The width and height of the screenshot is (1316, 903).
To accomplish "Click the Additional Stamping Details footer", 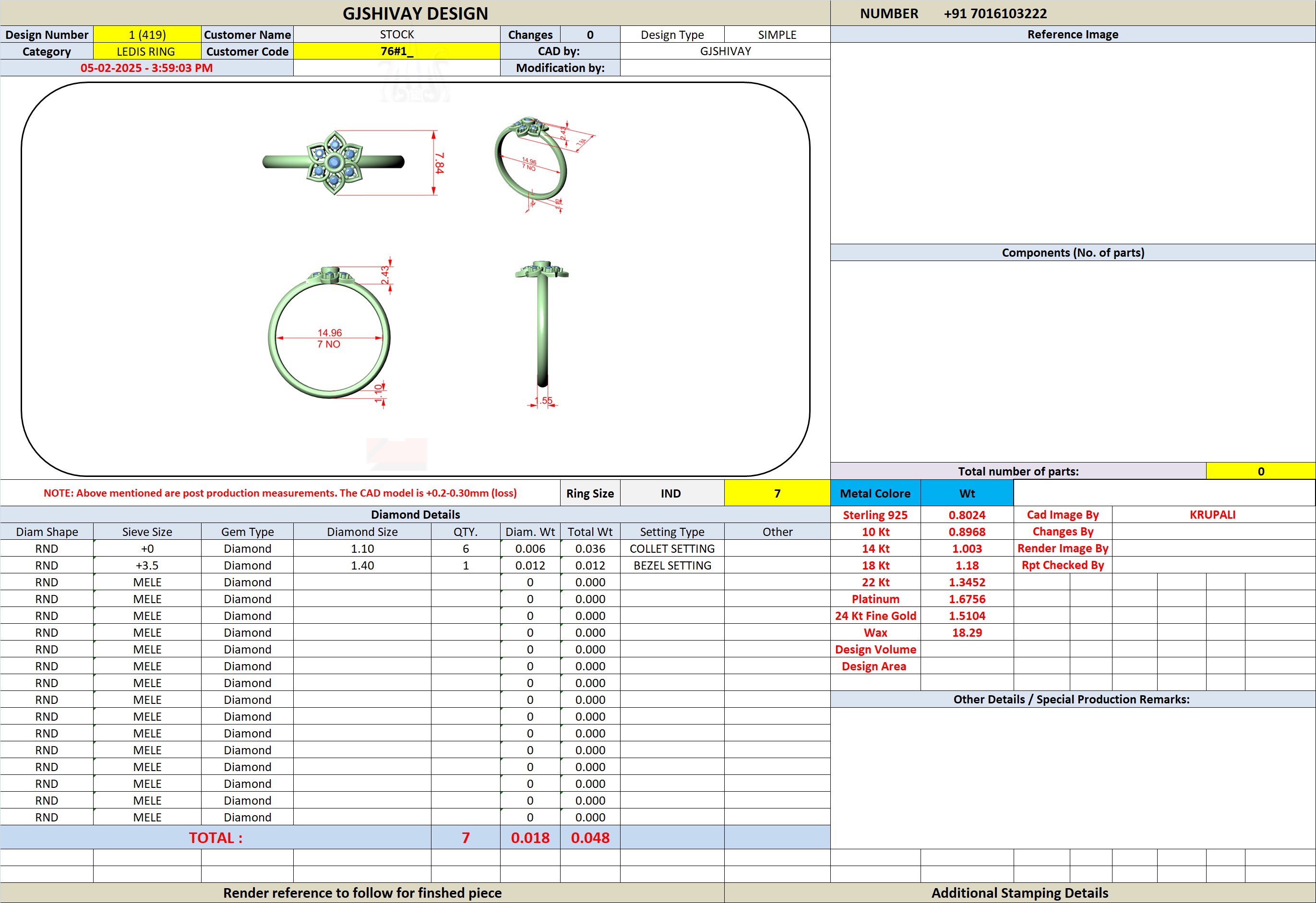I will pyautogui.click(x=1019, y=893).
